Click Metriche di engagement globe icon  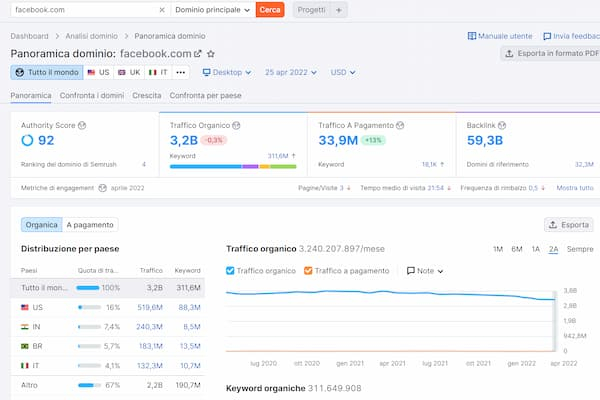click(x=102, y=188)
